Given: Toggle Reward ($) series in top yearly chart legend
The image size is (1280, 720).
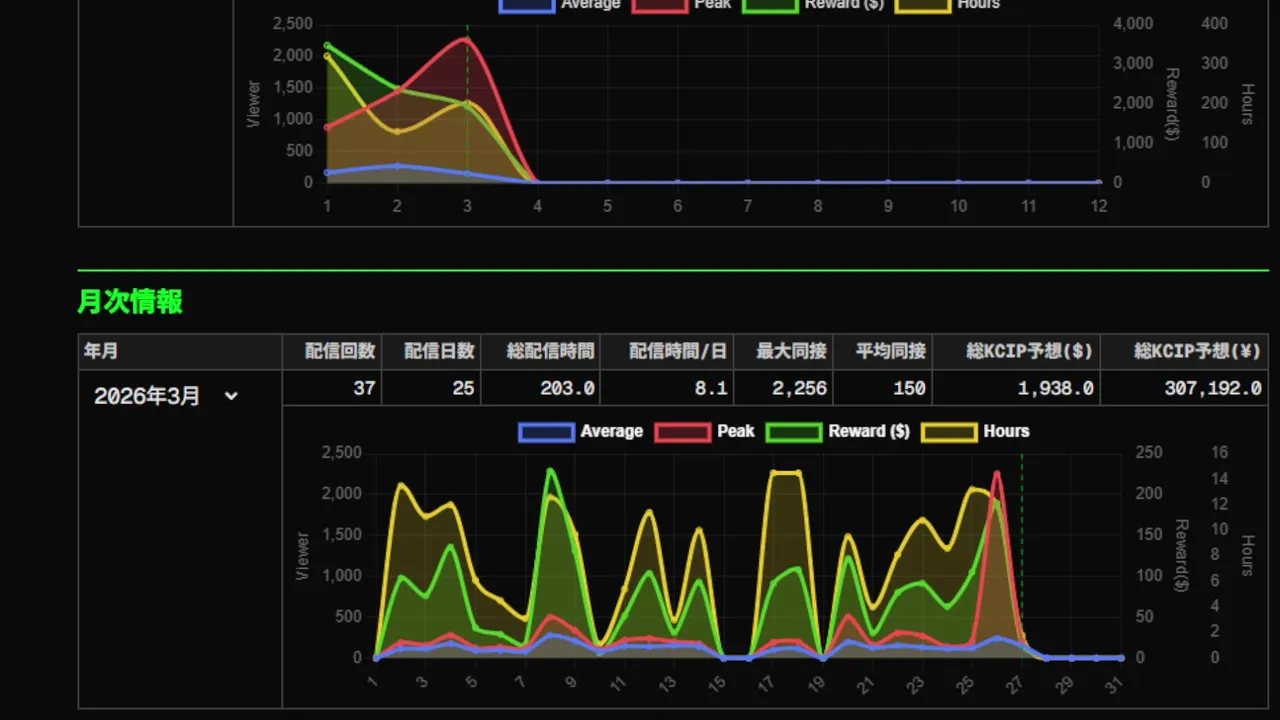Looking at the screenshot, I should [815, 4].
